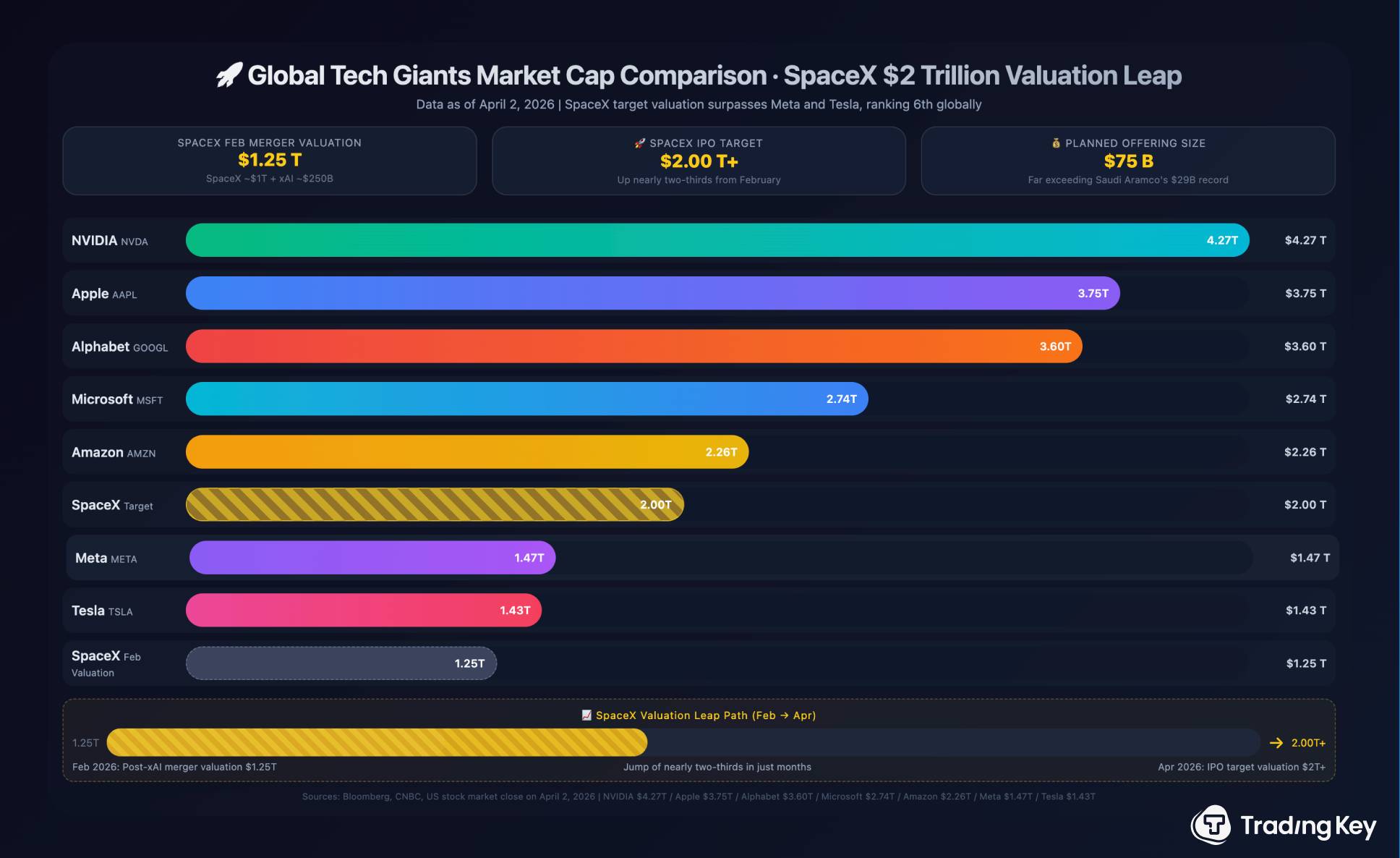Click the pink Tesla 1.43T bar
Screen dimensions: 1400x858
(x=363, y=611)
